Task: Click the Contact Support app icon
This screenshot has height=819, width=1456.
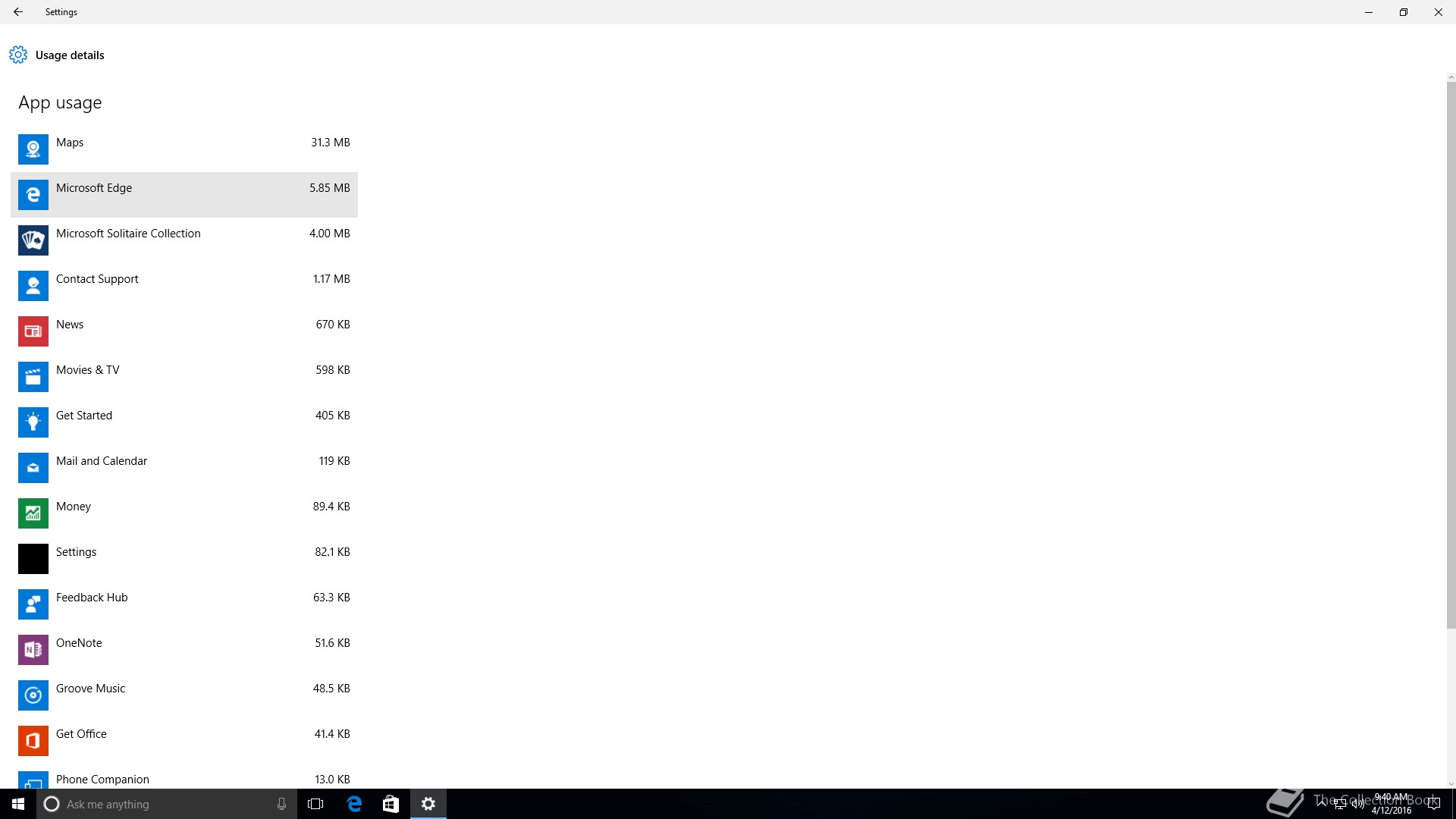Action: pos(33,286)
